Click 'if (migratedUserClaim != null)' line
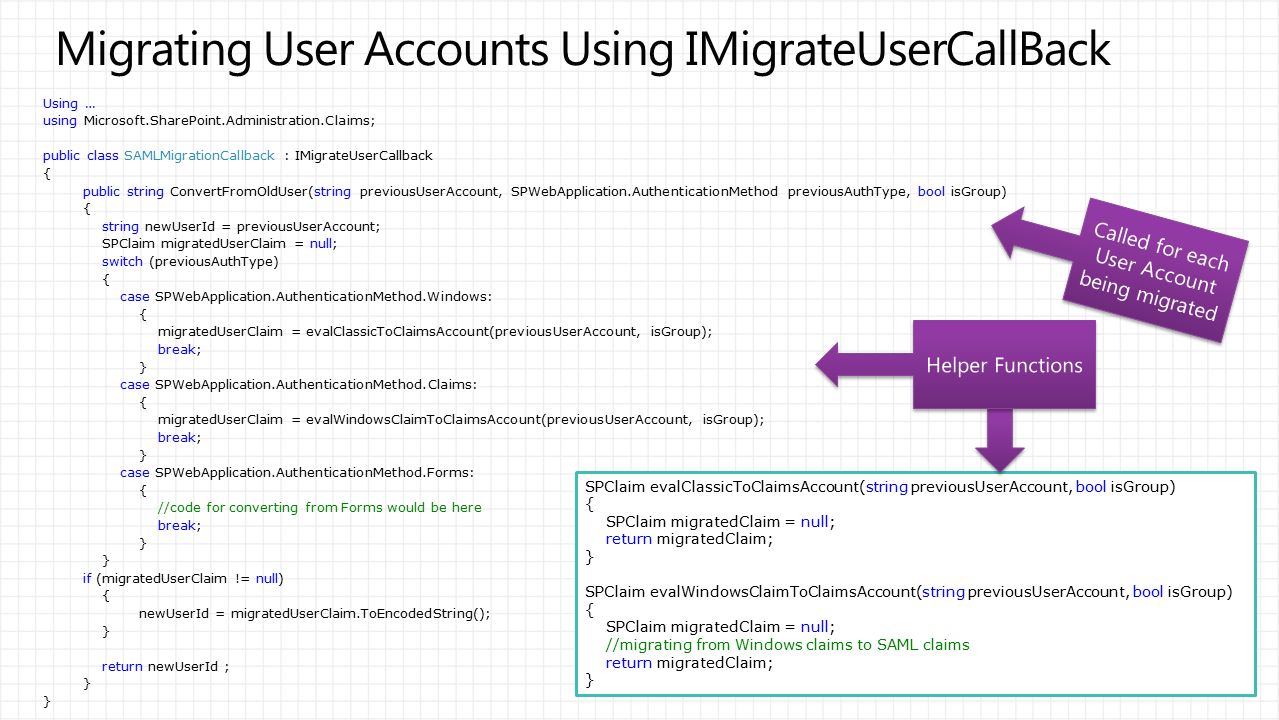This screenshot has height=720, width=1279. pyautogui.click(x=184, y=578)
